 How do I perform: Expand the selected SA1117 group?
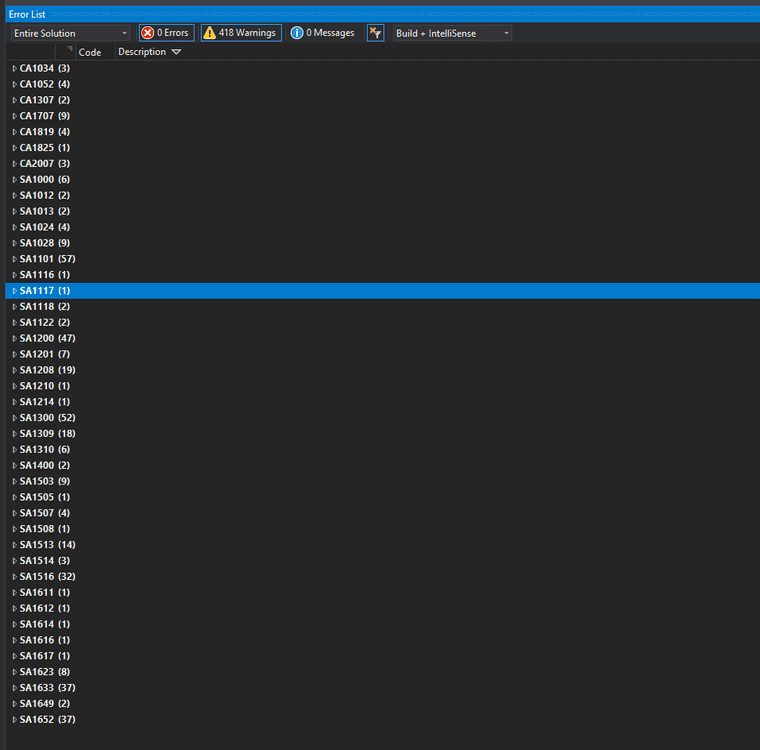pos(15,291)
